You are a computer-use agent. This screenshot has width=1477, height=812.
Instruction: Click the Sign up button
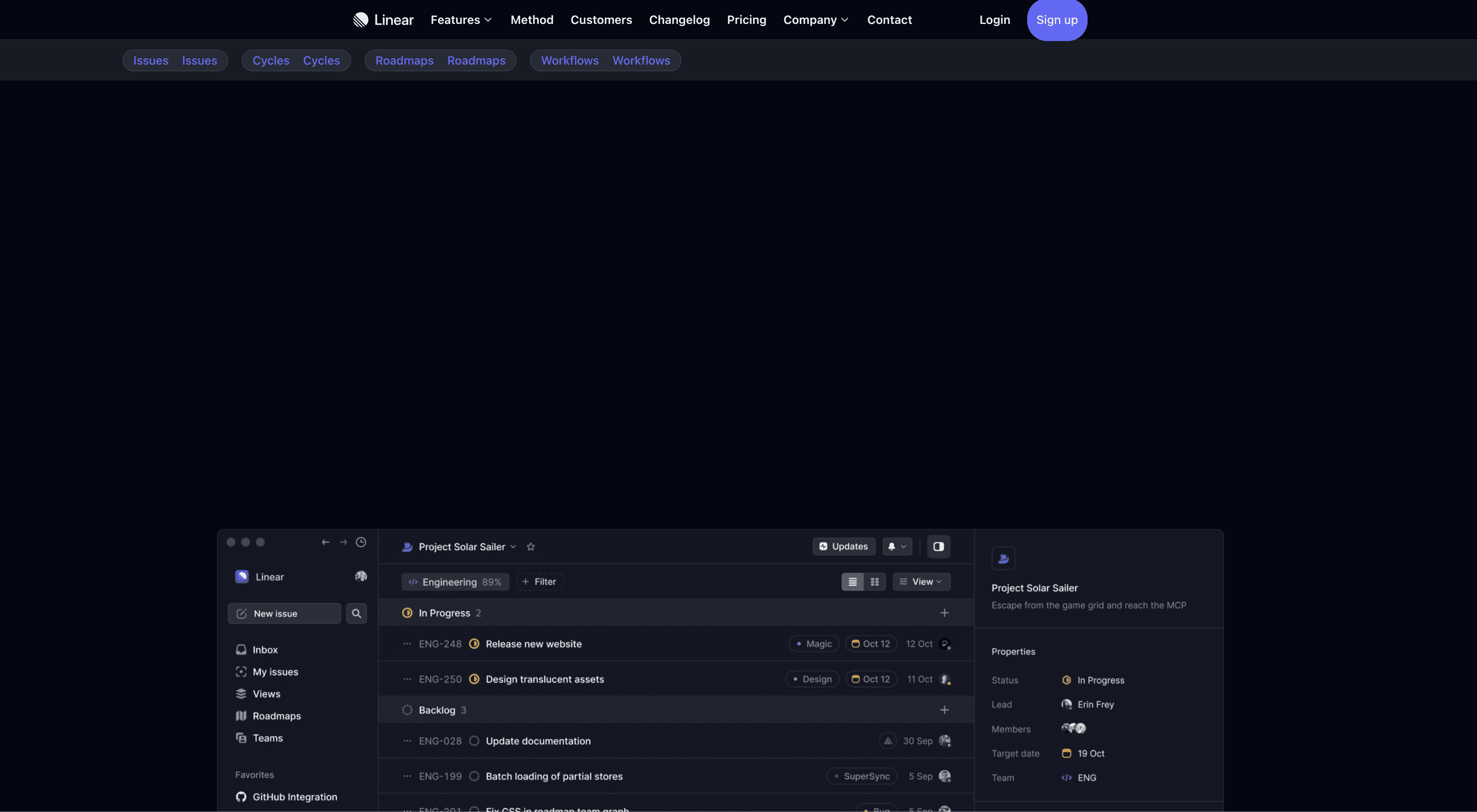point(1057,20)
